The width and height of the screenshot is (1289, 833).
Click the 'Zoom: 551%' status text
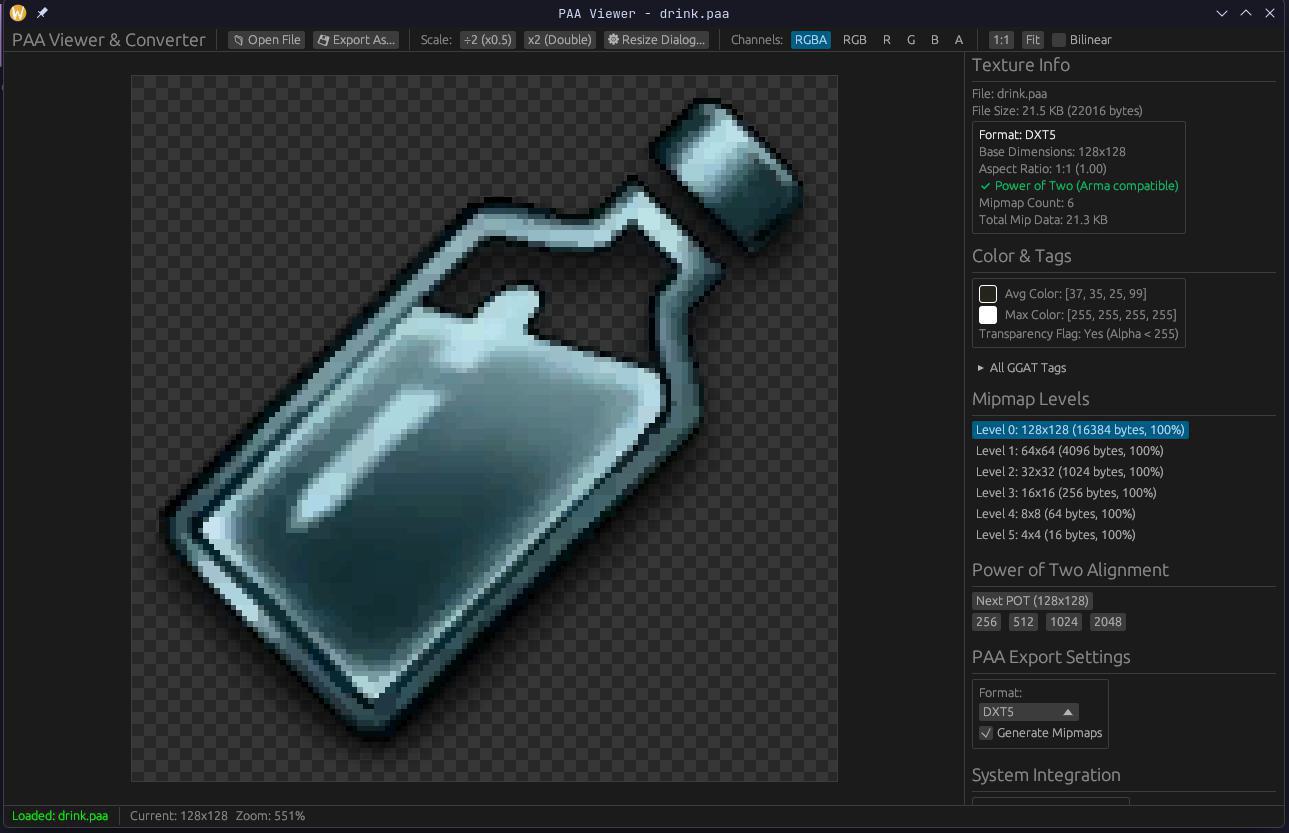coord(271,816)
